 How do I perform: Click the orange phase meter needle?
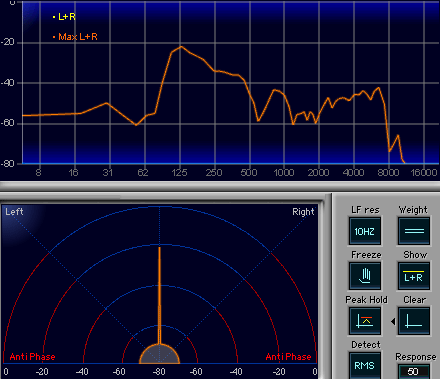(x=159, y=295)
